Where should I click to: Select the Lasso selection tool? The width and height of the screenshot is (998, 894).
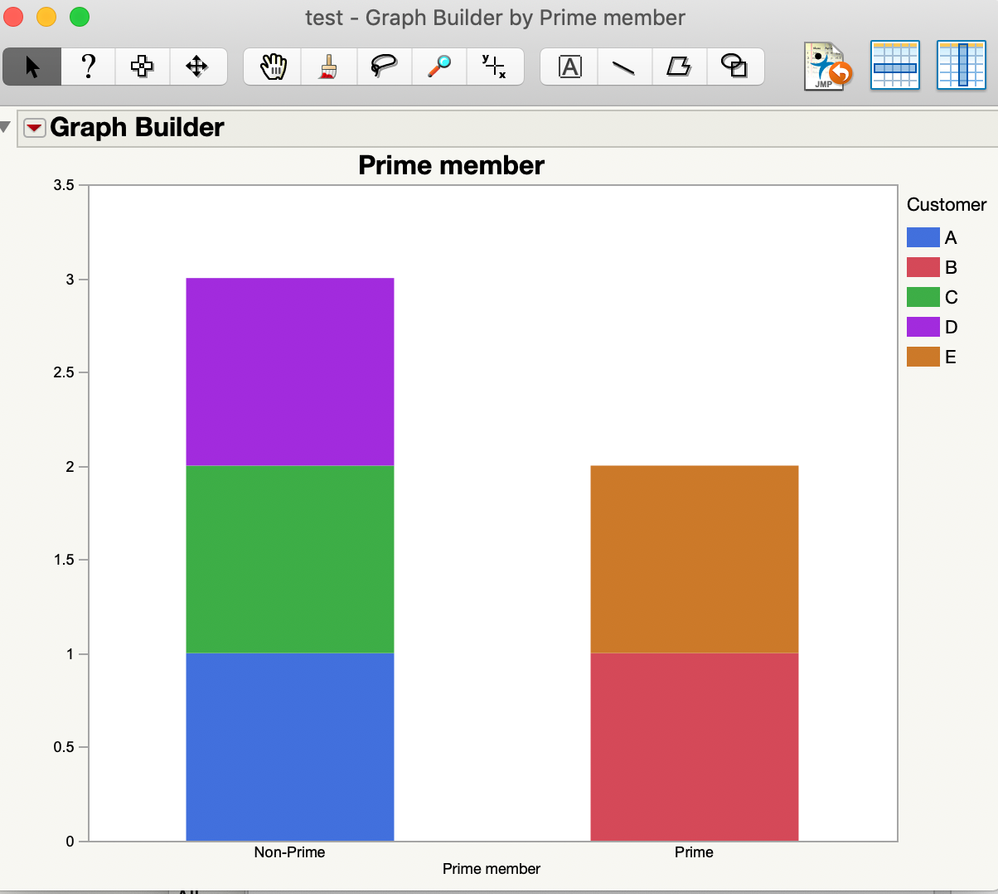384,66
